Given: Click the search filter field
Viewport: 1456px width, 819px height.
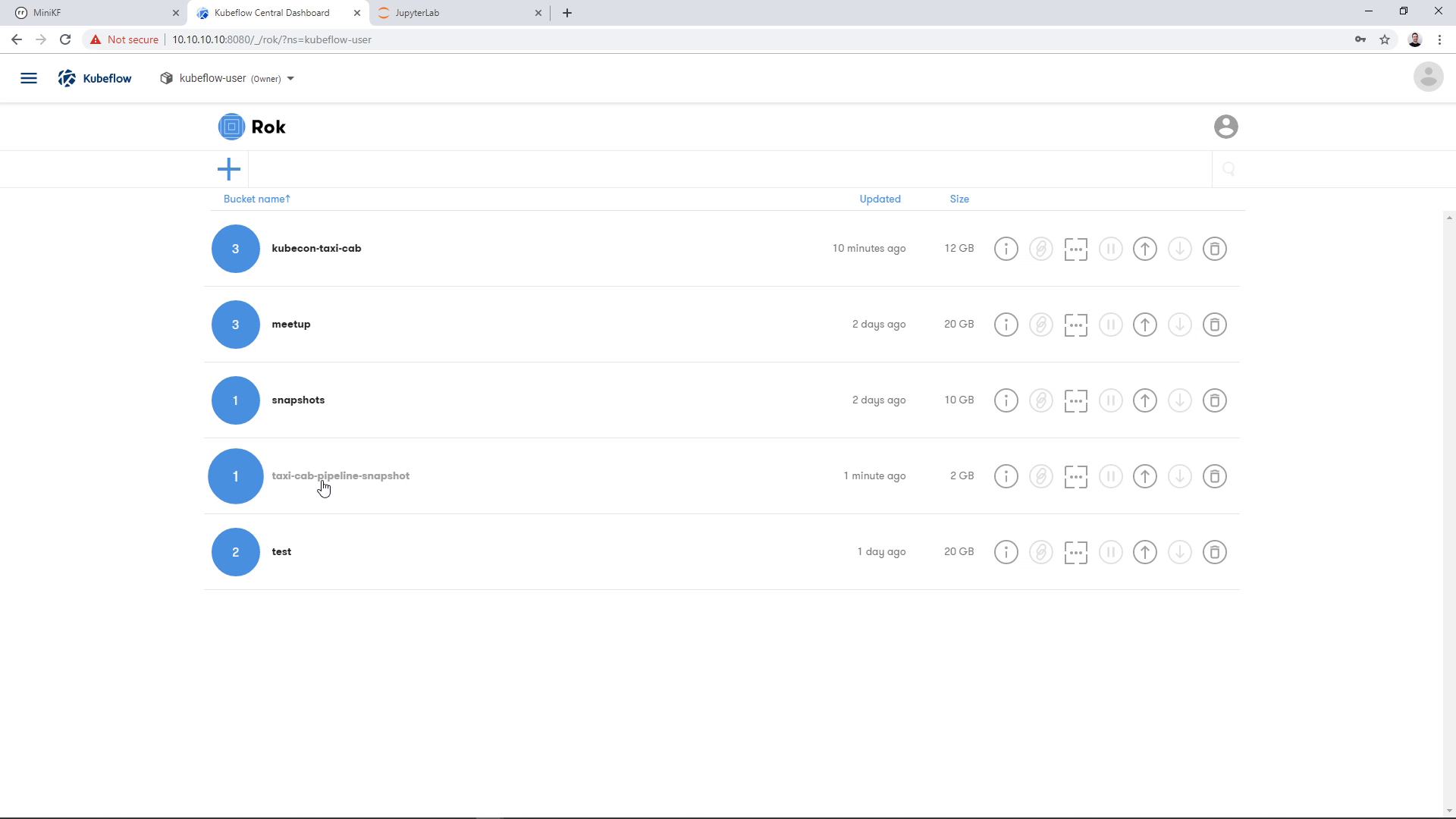Looking at the screenshot, I should click(730, 169).
